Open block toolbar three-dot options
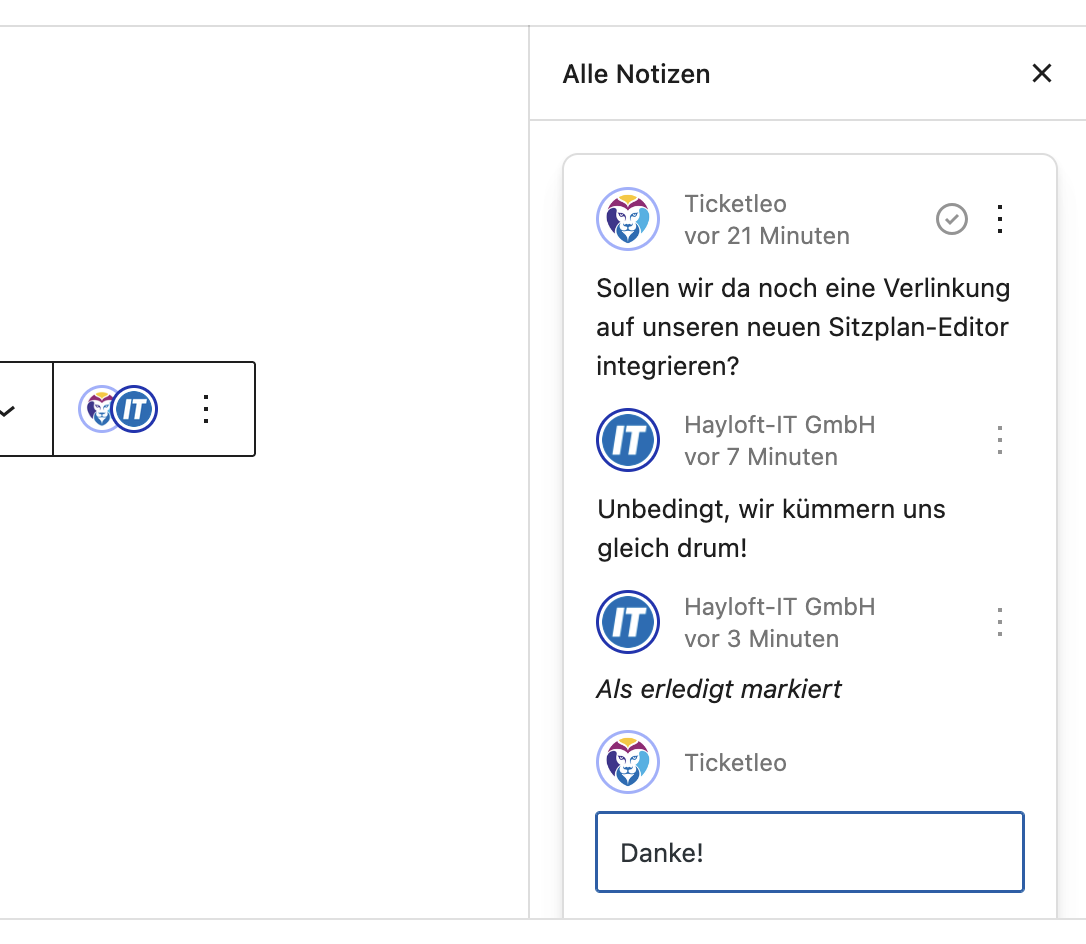 (206, 409)
